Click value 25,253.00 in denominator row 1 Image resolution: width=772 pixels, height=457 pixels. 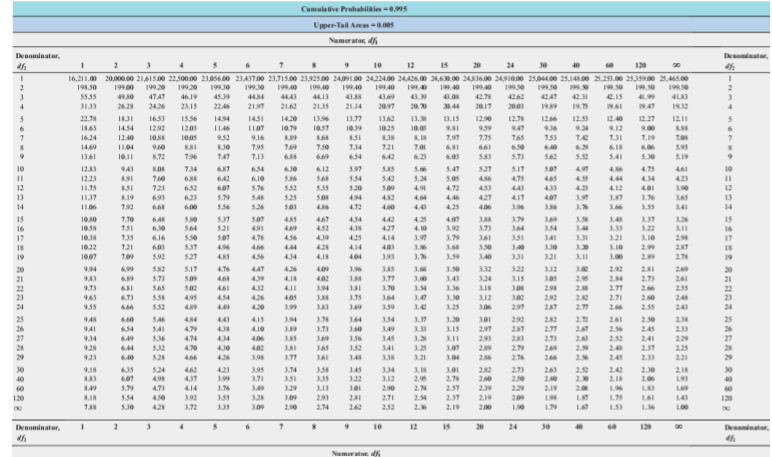pos(609,78)
